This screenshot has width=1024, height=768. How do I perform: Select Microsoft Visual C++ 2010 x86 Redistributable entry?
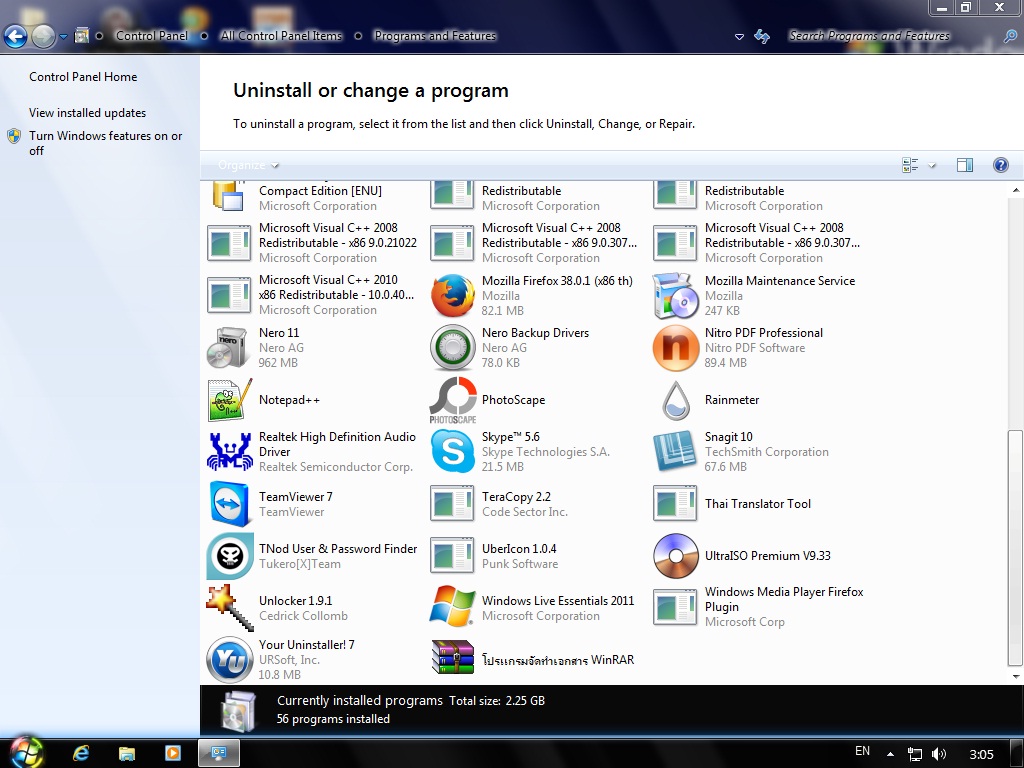312,295
